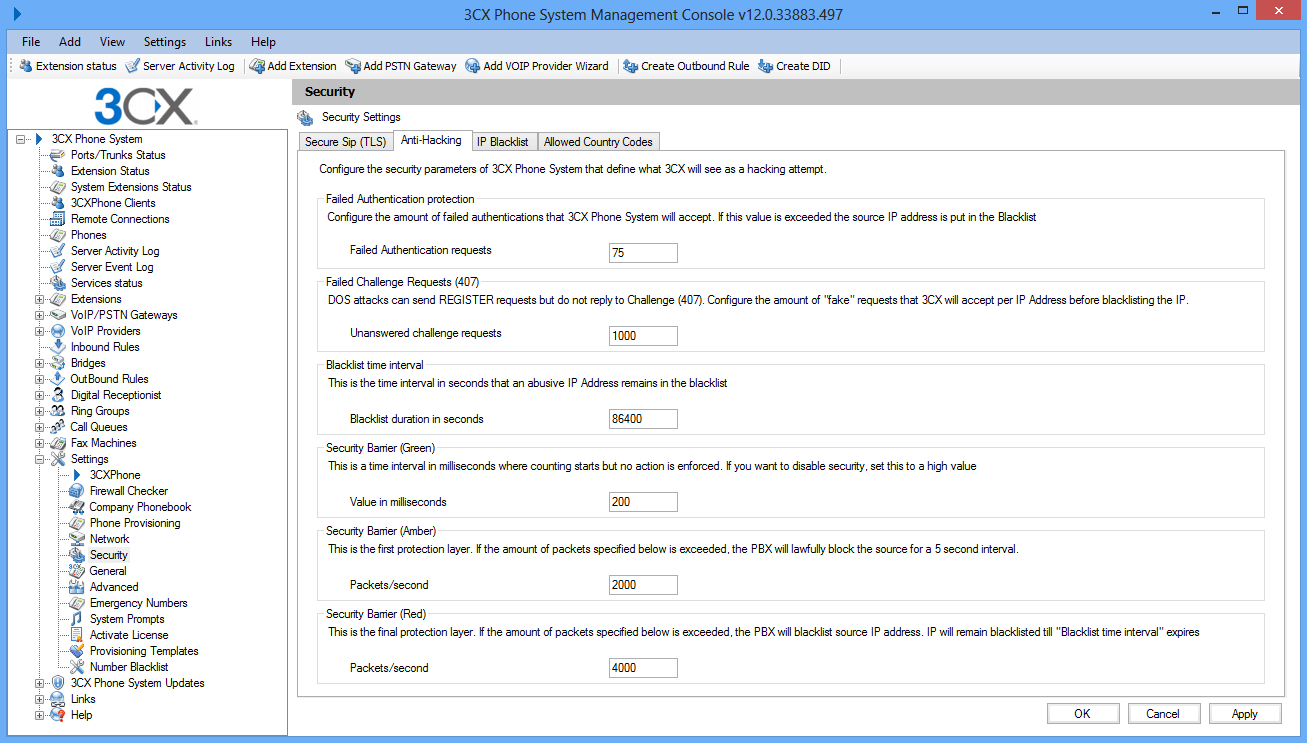Click the Cancel button
Viewport: 1307px width, 743px height.
[x=1163, y=714]
